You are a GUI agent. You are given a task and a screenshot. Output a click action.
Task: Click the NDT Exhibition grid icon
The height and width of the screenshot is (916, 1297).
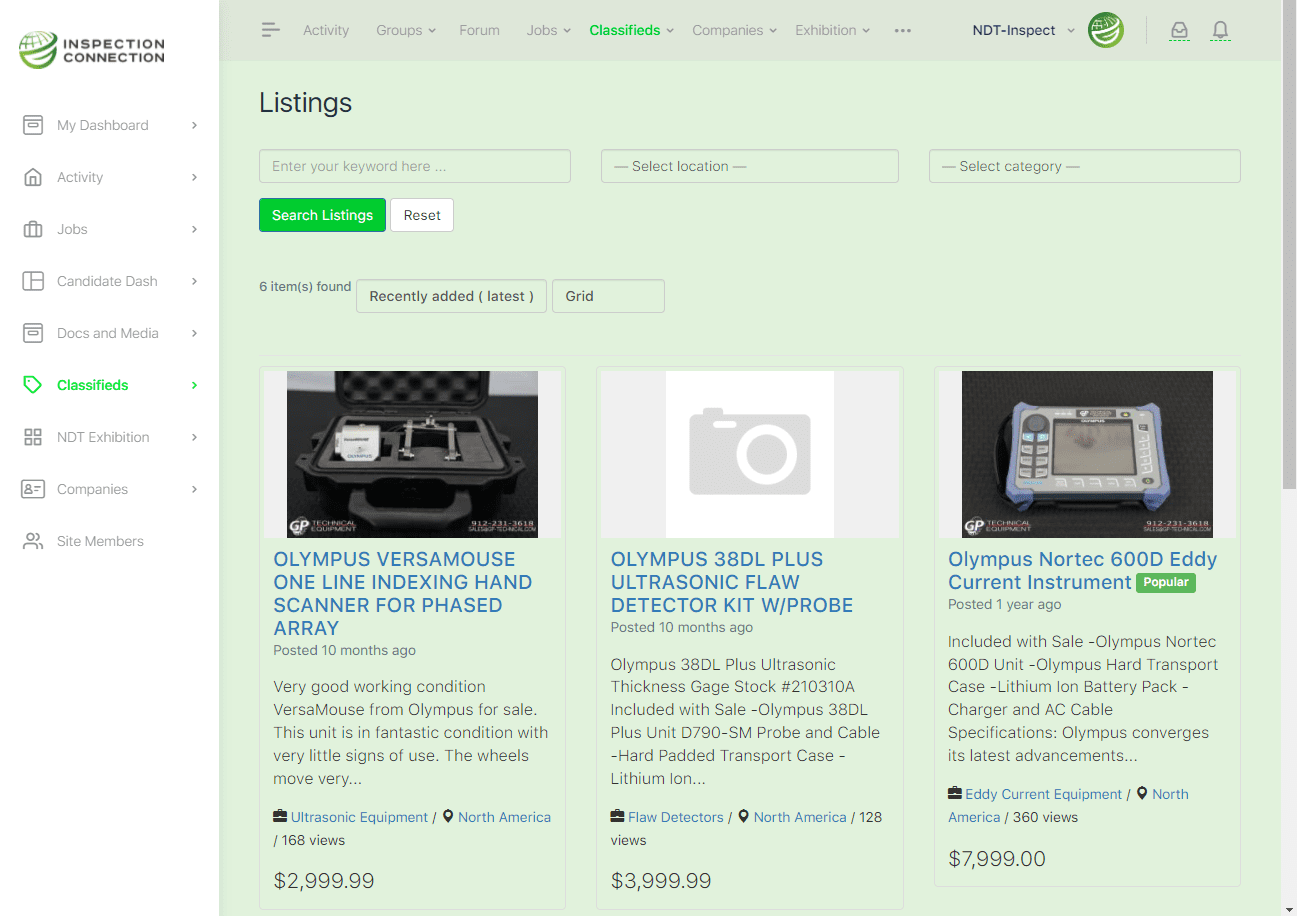tap(33, 437)
